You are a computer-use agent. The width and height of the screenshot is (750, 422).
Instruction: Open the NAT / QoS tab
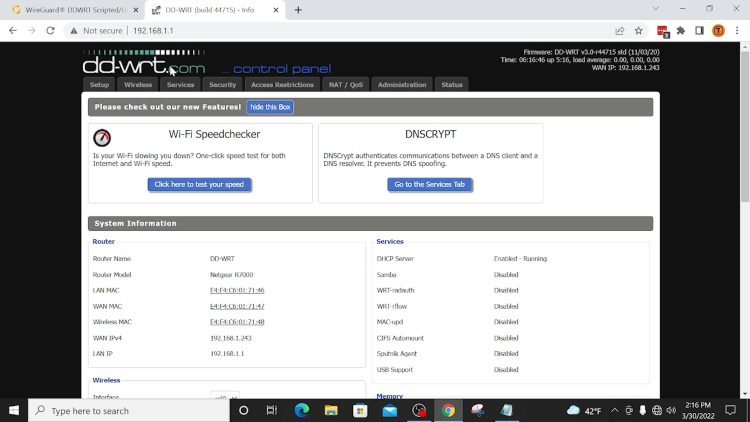pos(346,85)
